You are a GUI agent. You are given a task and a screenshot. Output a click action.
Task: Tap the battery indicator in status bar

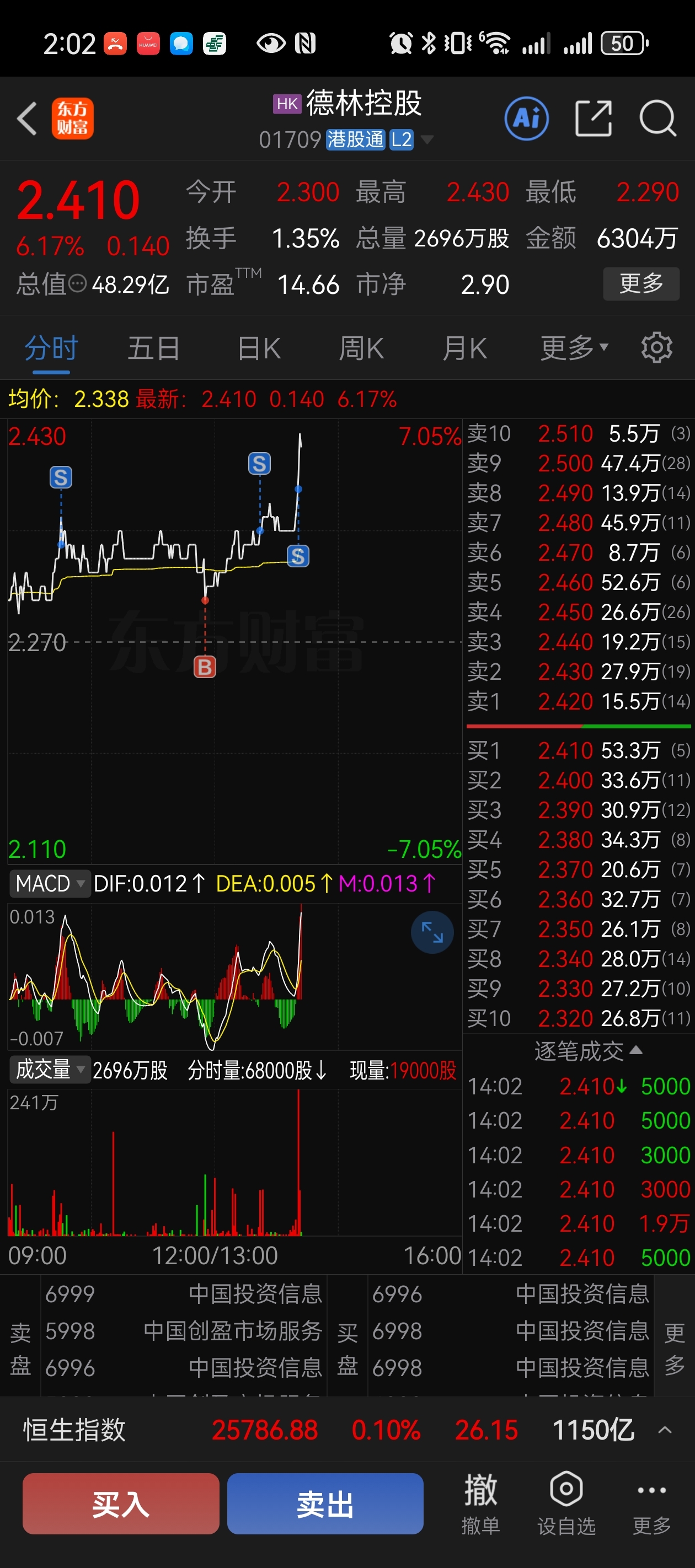click(624, 43)
